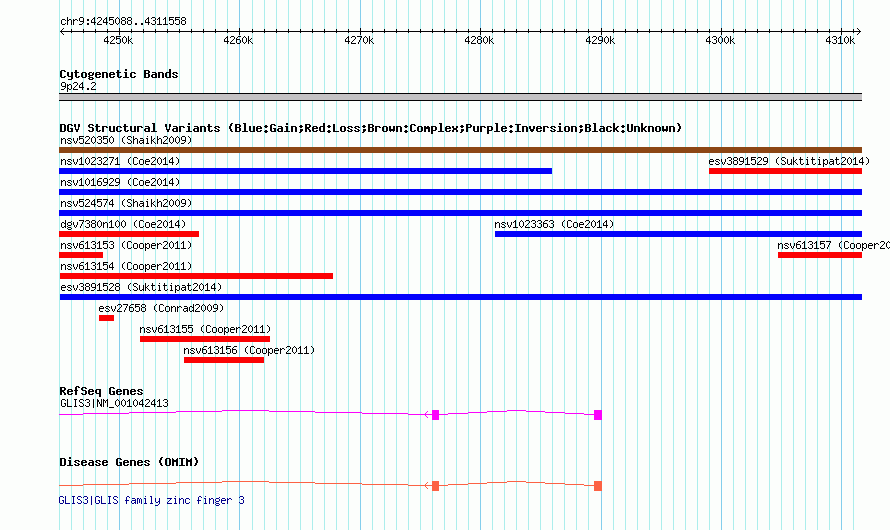Viewport: 890px width, 530px height.
Task: Click the 4280k ruler tick label
Action: click(x=479, y=40)
